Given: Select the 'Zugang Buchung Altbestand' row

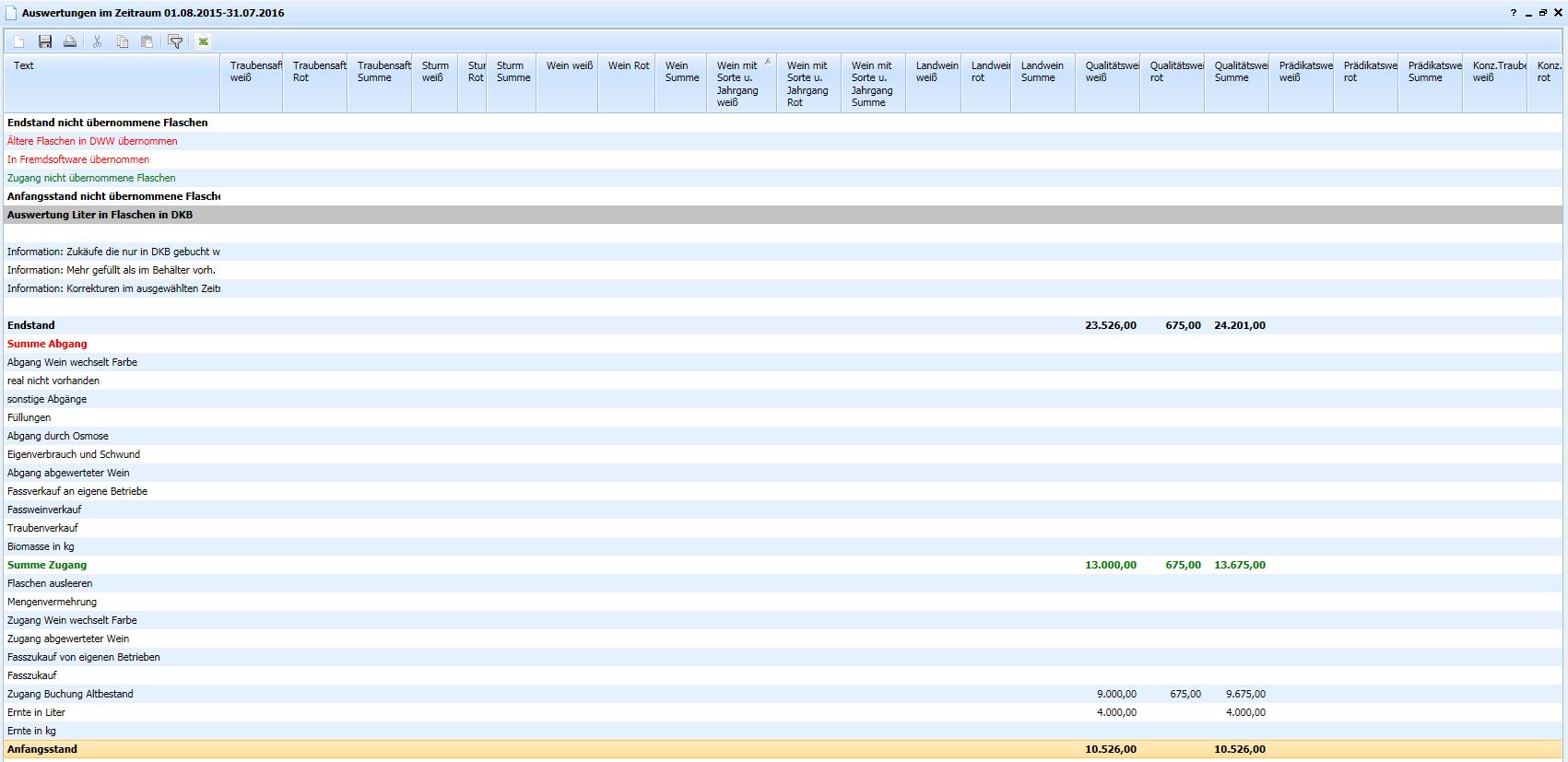Looking at the screenshot, I should 71,694.
